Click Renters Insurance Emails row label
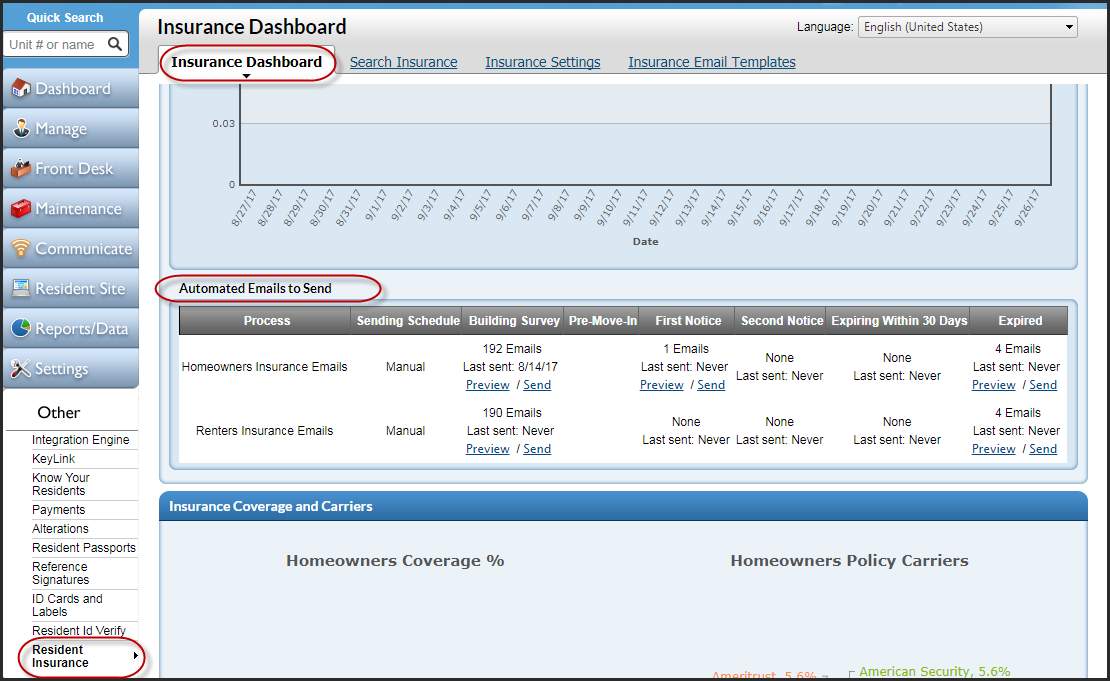 coord(265,430)
